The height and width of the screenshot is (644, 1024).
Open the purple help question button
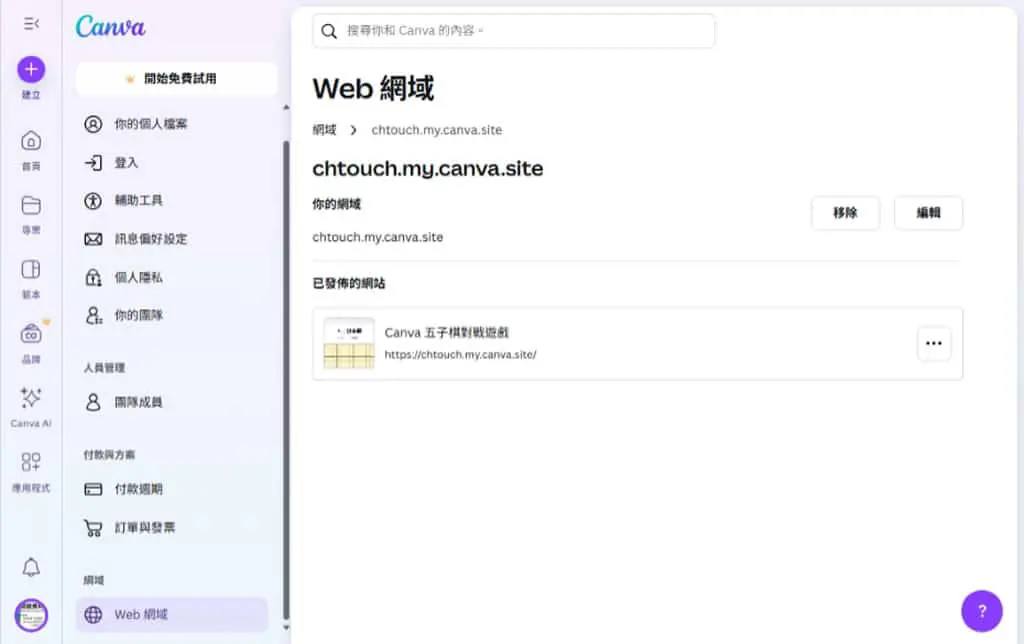982,611
